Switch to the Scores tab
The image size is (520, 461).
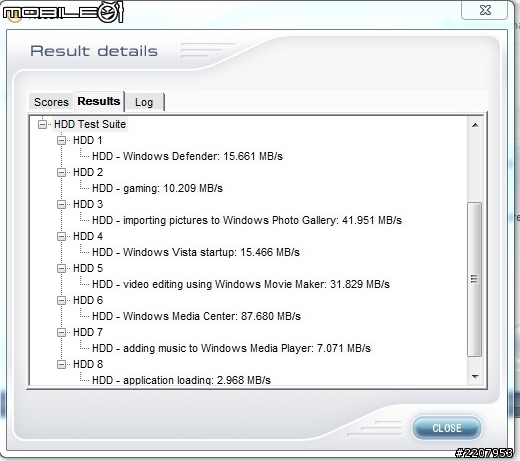click(51, 102)
